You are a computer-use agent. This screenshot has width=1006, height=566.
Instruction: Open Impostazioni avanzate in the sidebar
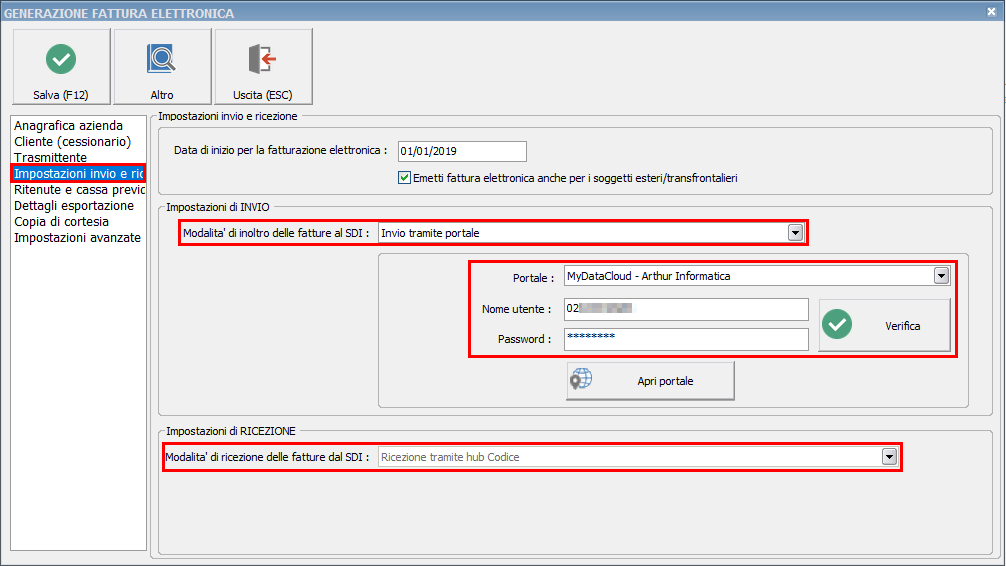(77, 238)
